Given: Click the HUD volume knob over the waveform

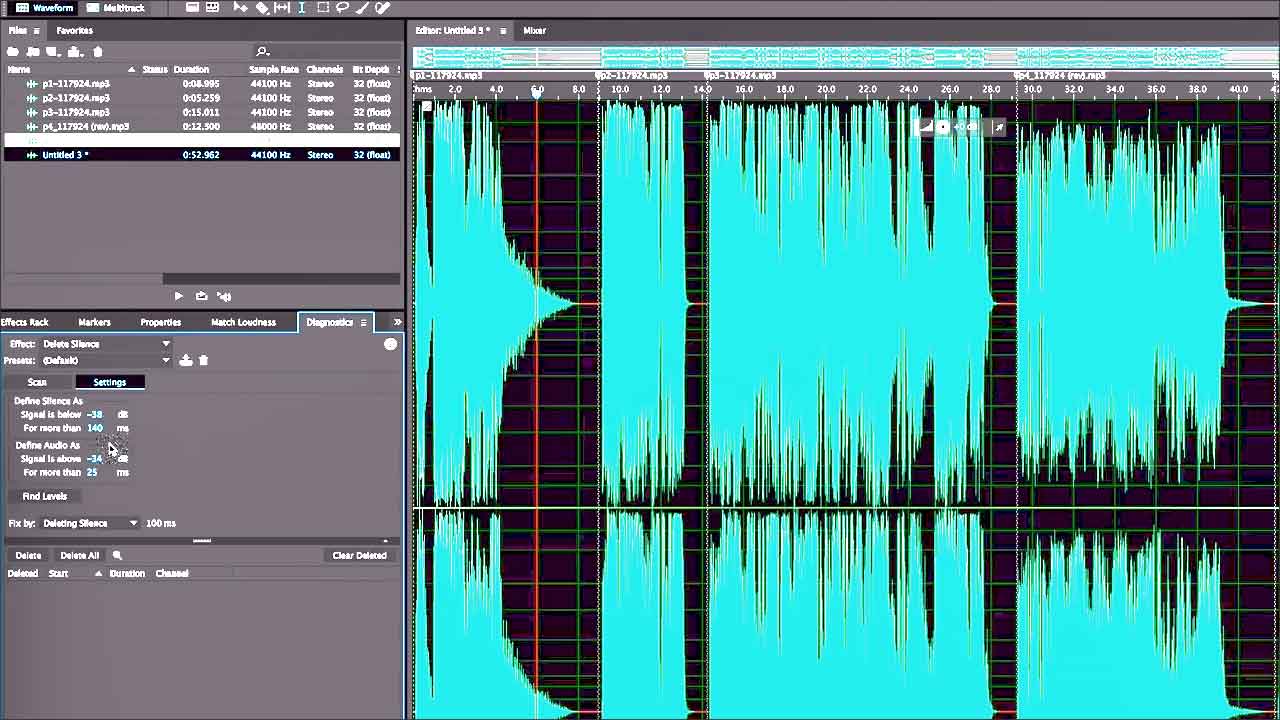Looking at the screenshot, I should tap(943, 127).
